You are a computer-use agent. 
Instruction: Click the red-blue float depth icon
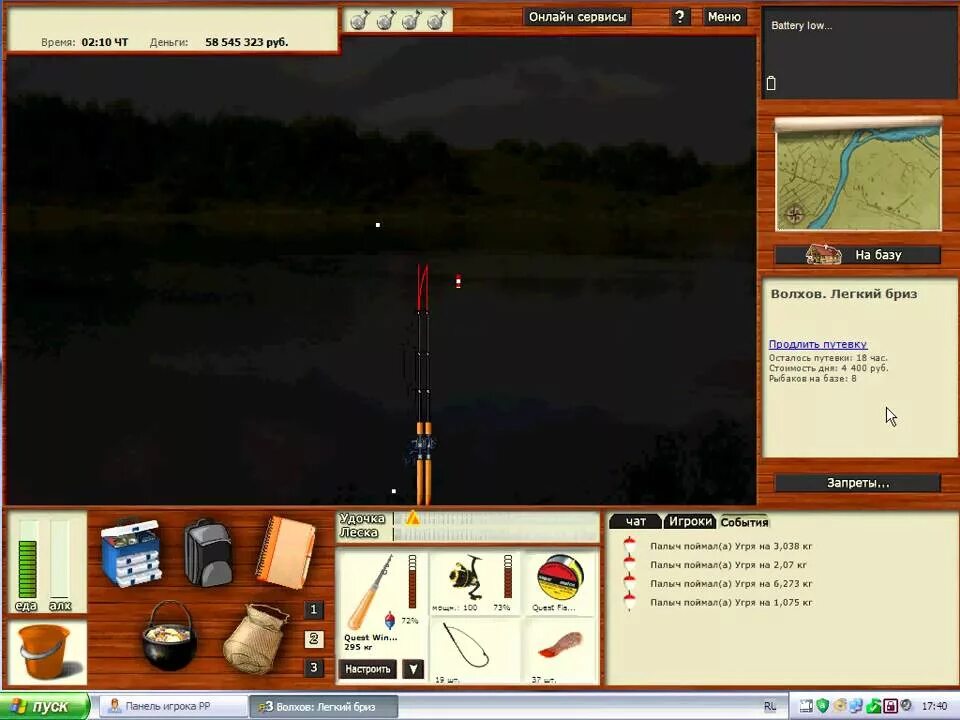click(390, 620)
